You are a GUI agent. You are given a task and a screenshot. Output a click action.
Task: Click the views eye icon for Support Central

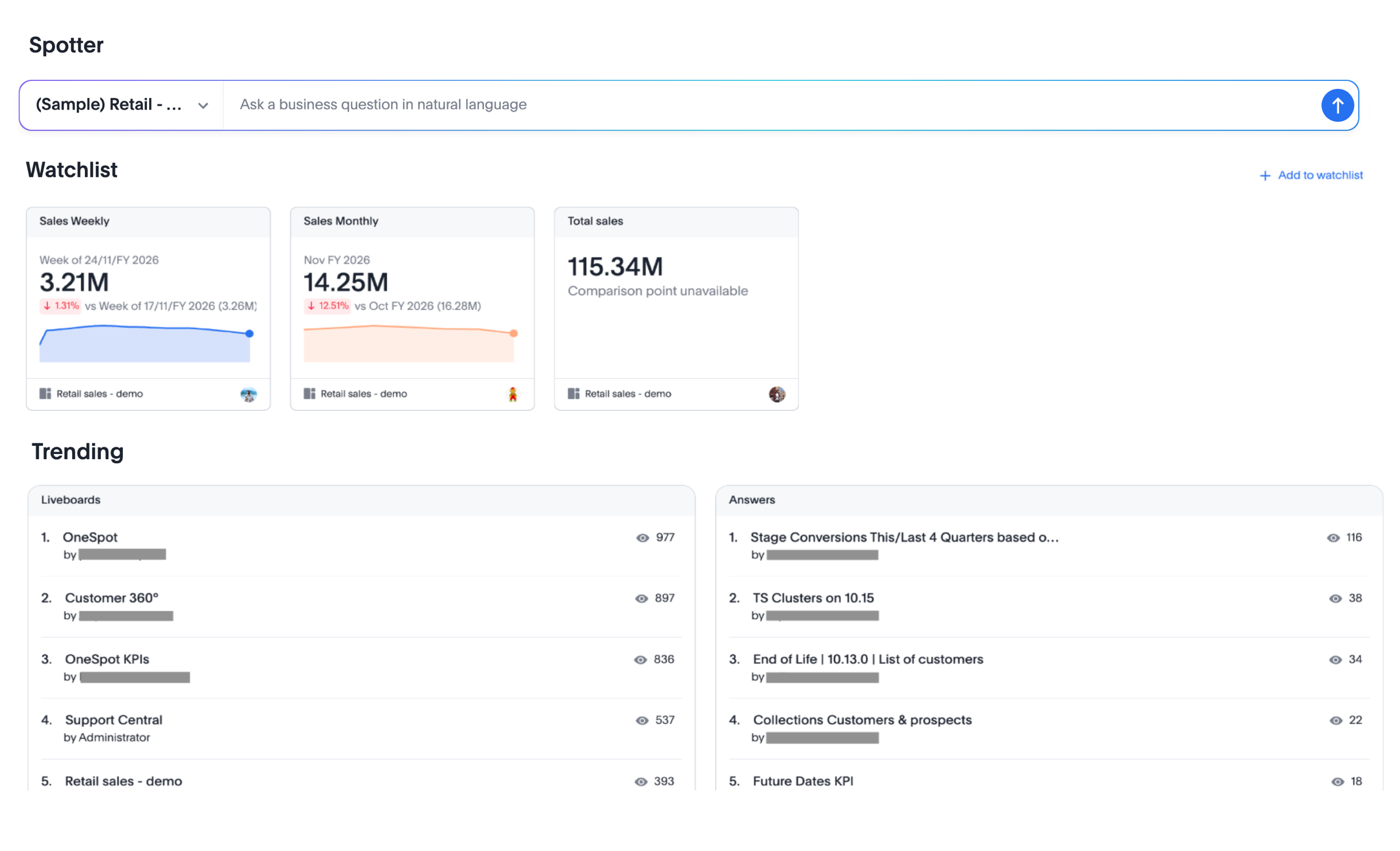tap(642, 721)
